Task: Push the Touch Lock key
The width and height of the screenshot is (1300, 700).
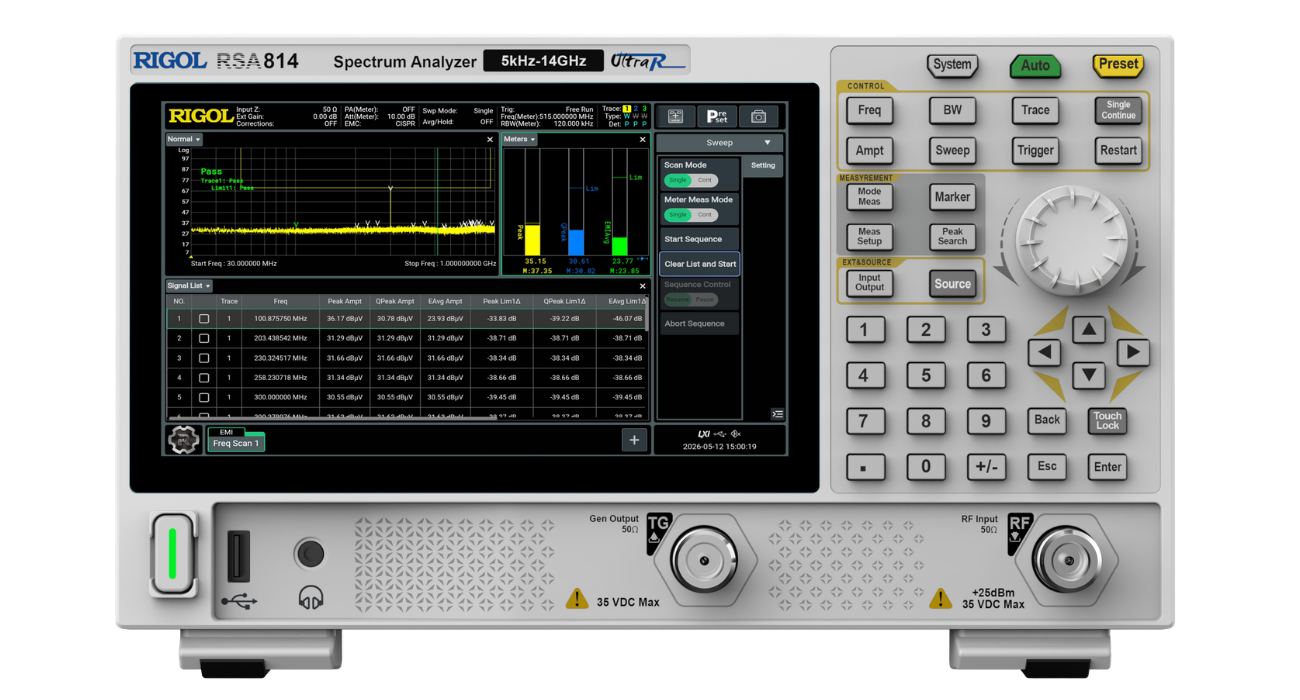Action: (x=1107, y=421)
